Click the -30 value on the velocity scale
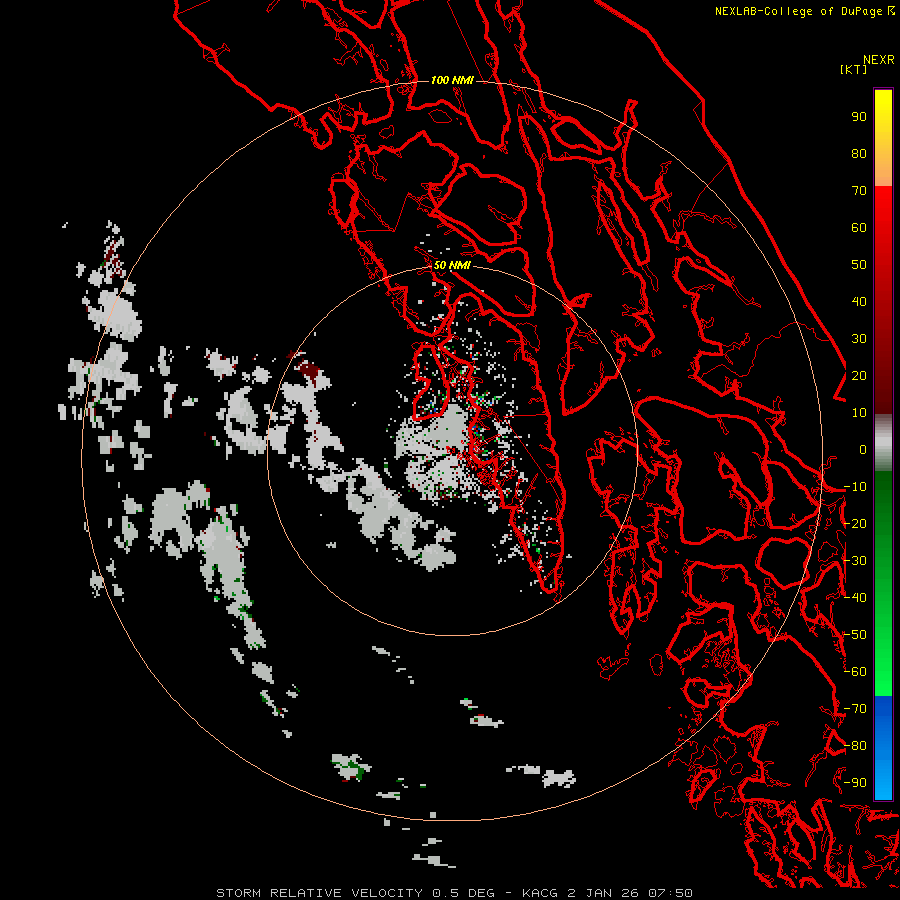 [855, 561]
